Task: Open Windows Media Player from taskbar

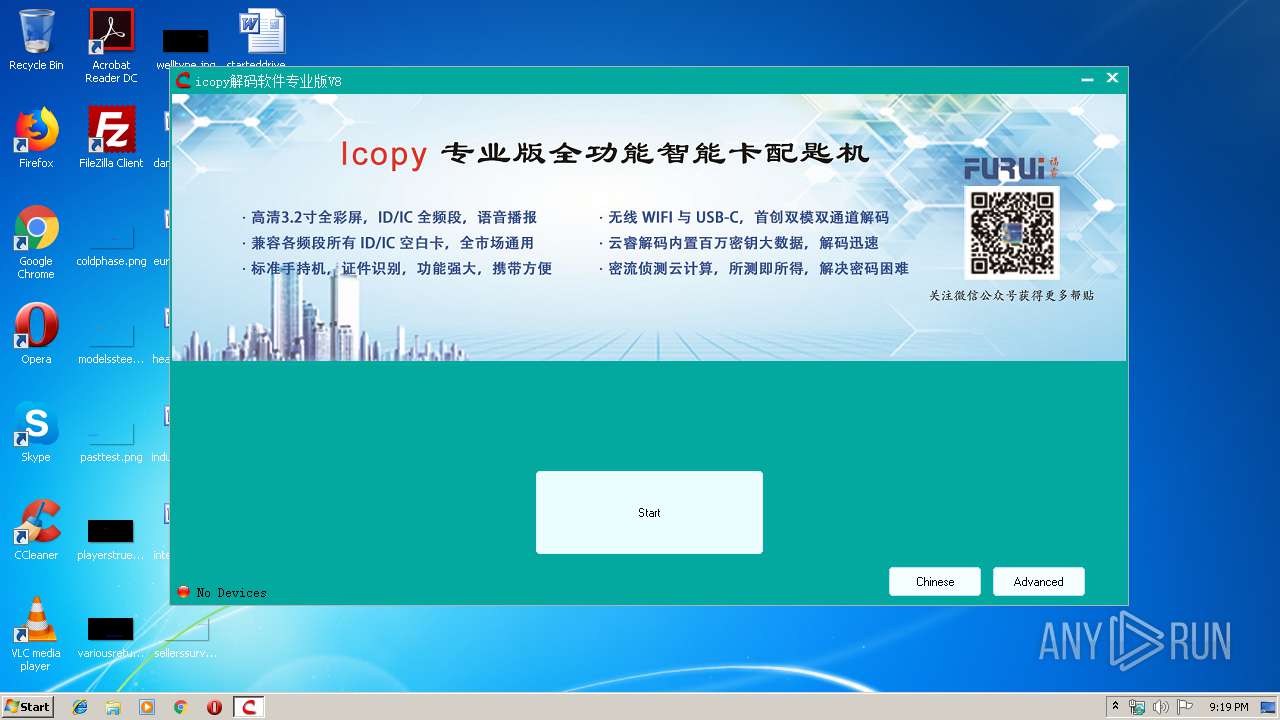Action: pyautogui.click(x=147, y=707)
